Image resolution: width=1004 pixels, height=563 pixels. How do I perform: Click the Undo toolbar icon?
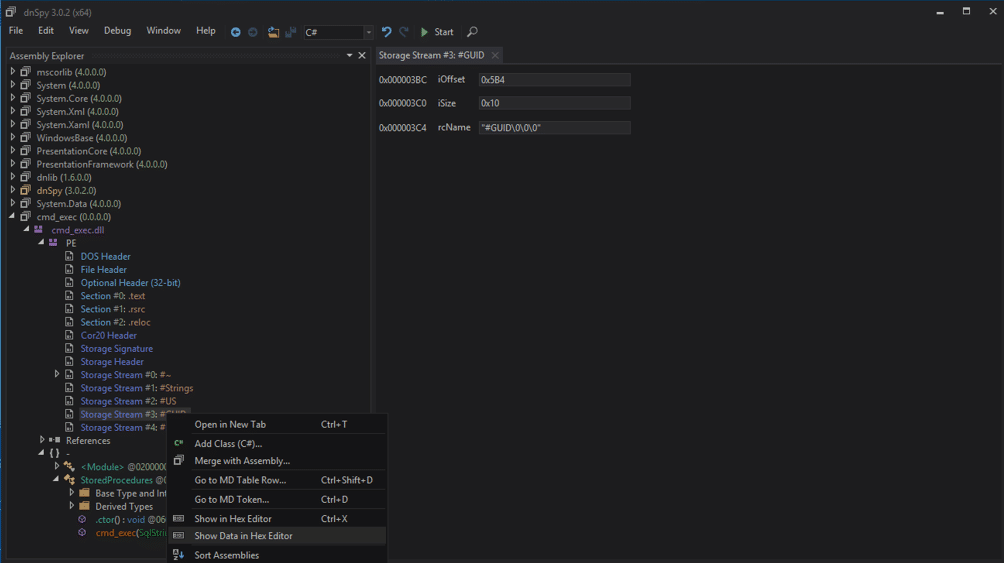[386, 31]
